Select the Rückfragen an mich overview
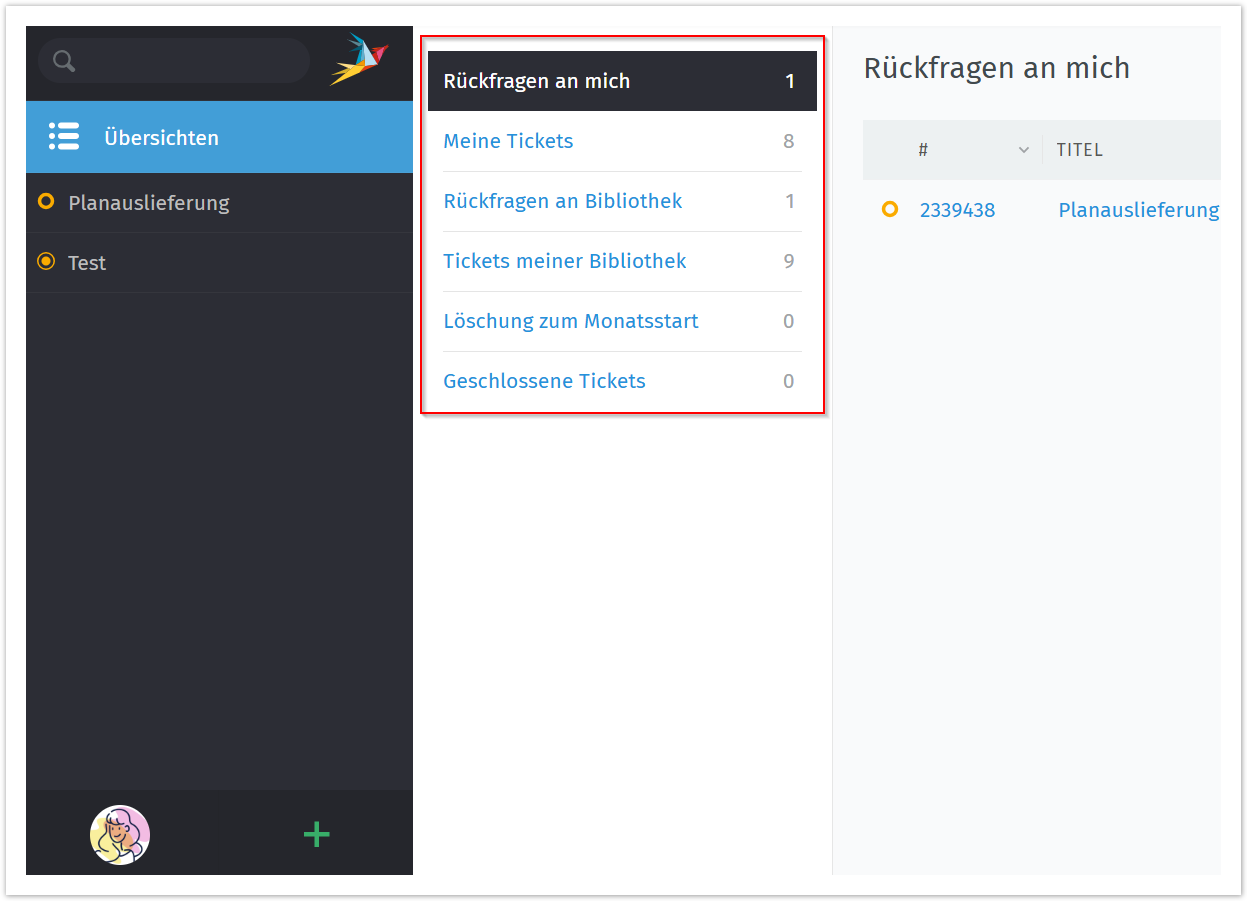The height and width of the screenshot is (901, 1247). pos(537,81)
